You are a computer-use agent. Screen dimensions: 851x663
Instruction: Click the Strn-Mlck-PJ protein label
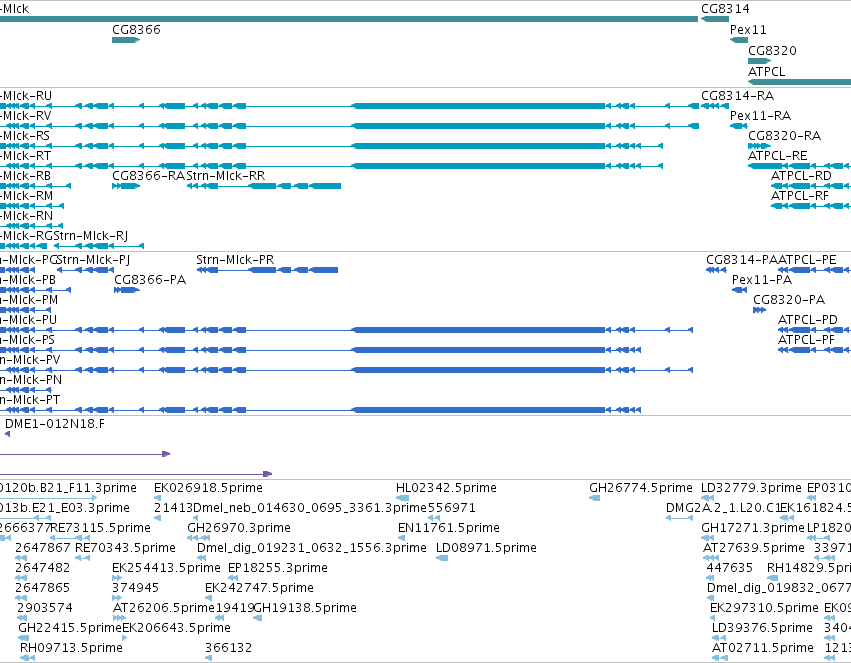coord(93,259)
